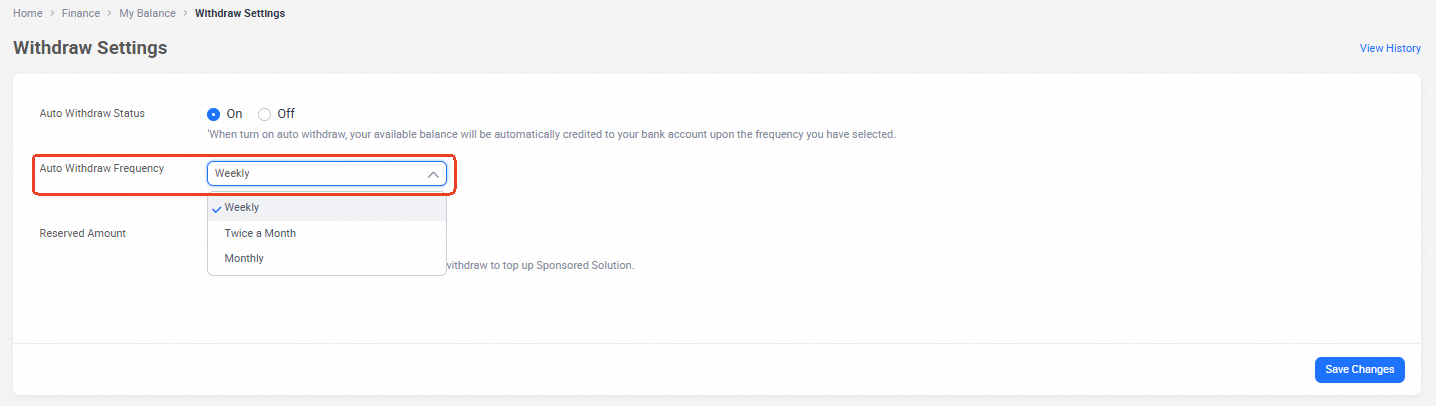1436x406 pixels.
Task: Click the Reserved Amount label
Action: (x=82, y=233)
